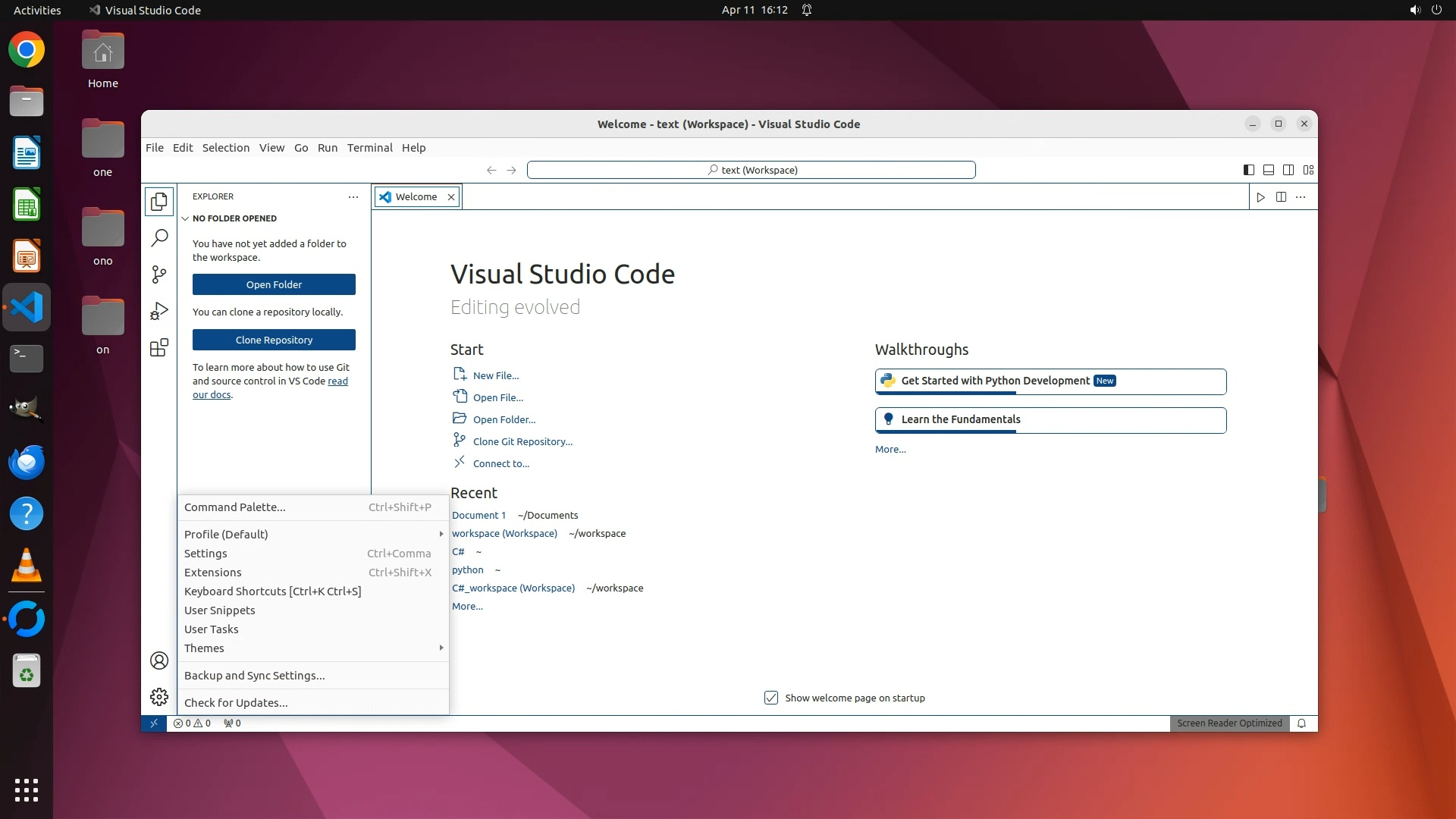1456x819 pixels.
Task: Open the Search view in activity bar
Action: tap(159, 238)
